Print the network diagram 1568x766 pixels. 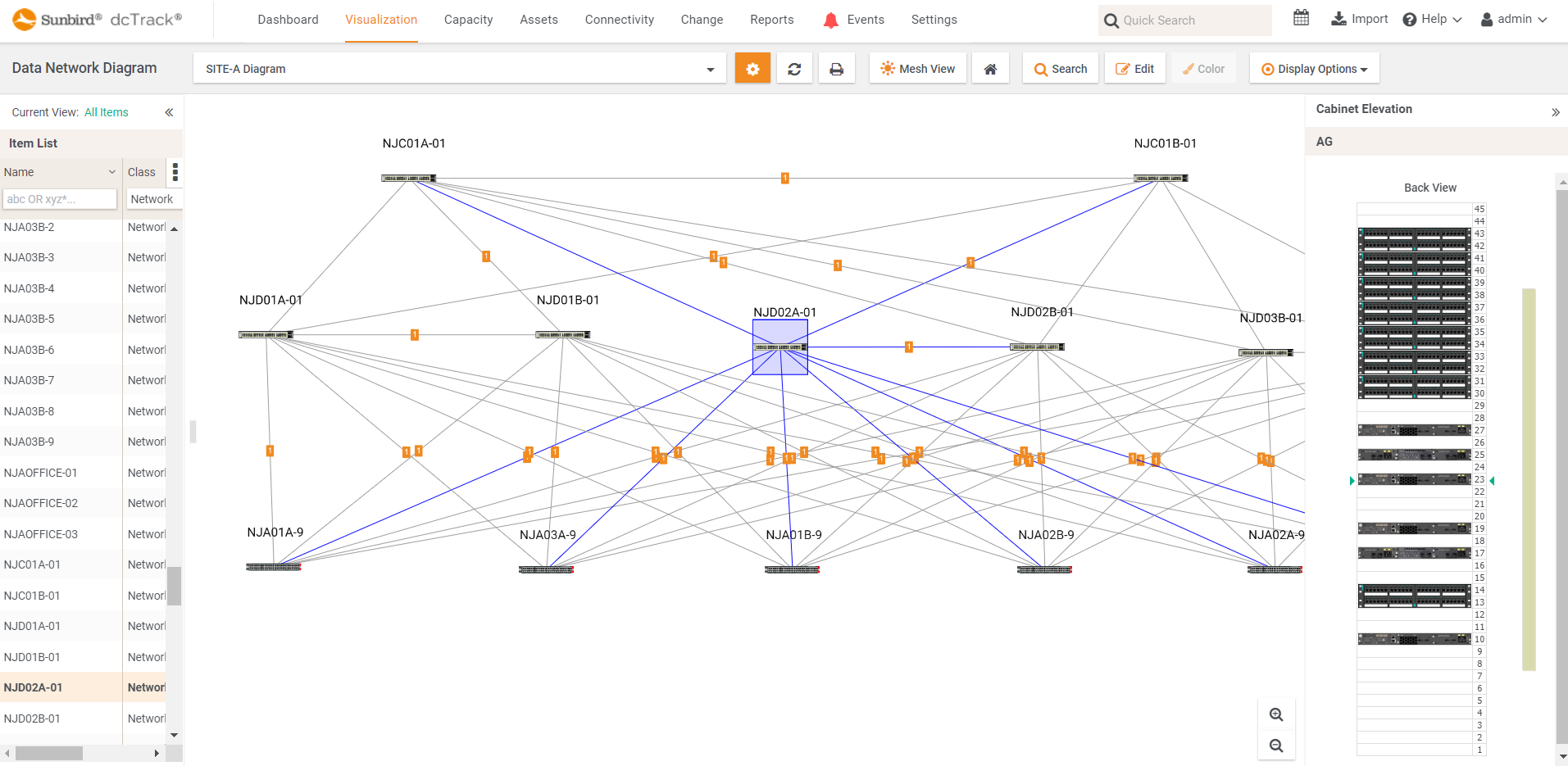click(836, 68)
